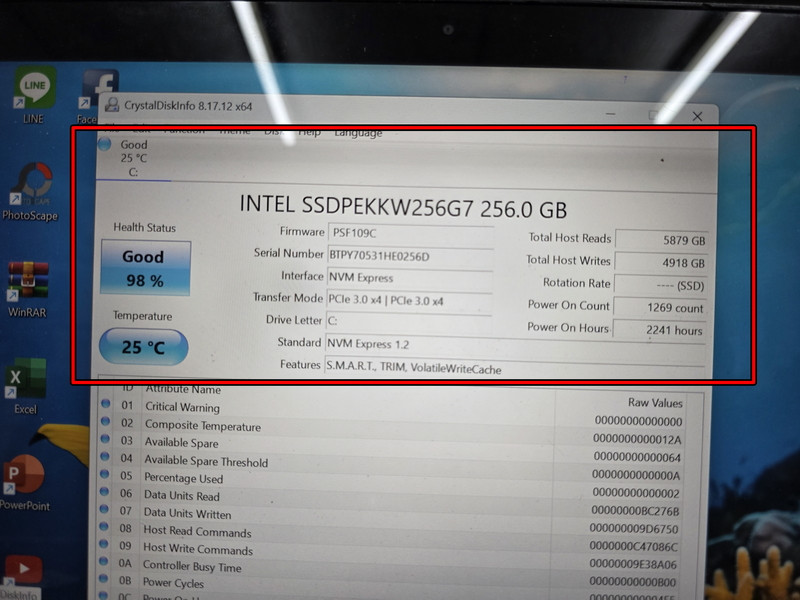This screenshot has width=800, height=600.
Task: Open the Help menu
Action: point(309,132)
